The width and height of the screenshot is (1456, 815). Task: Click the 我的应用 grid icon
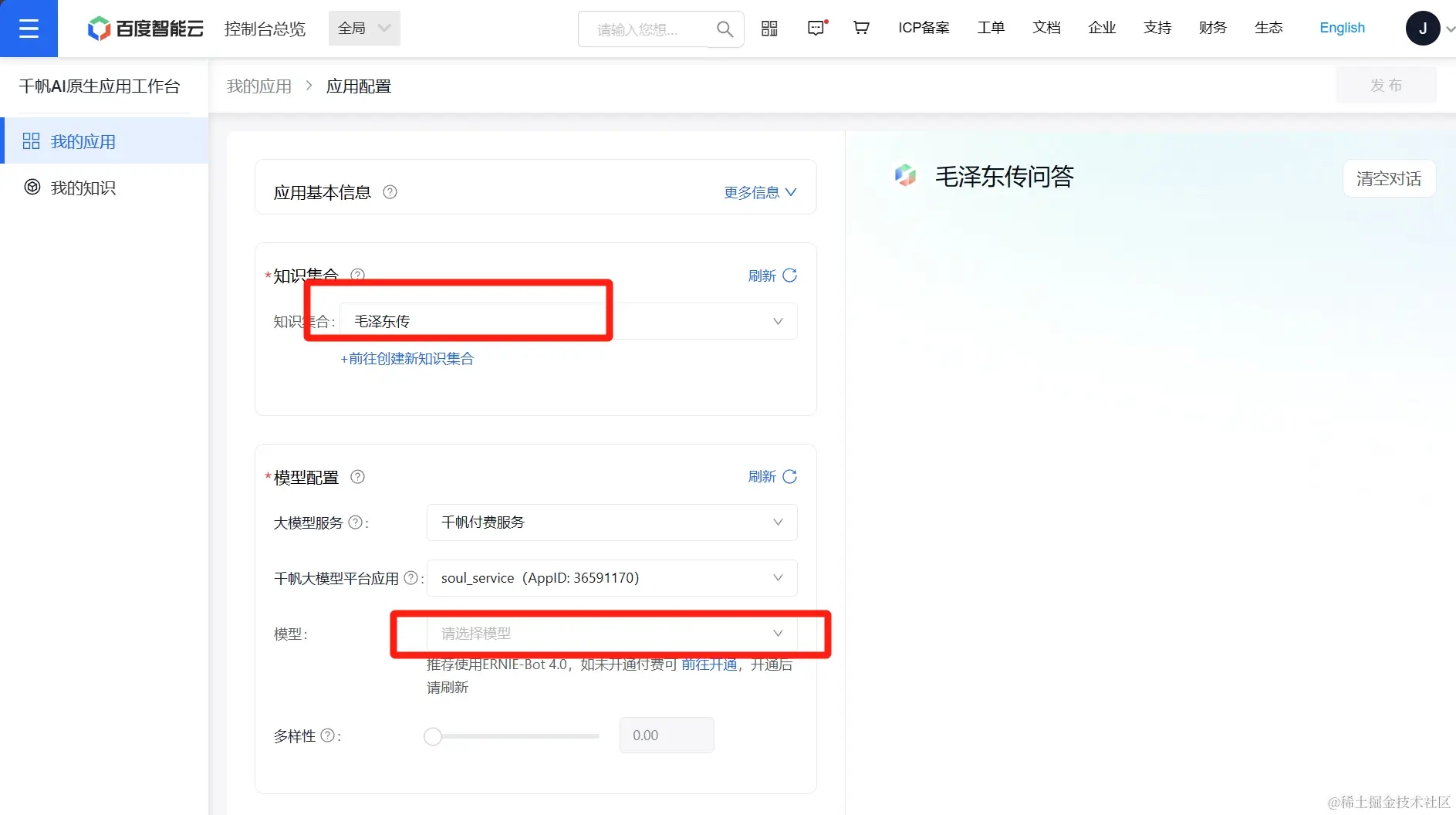[x=31, y=141]
